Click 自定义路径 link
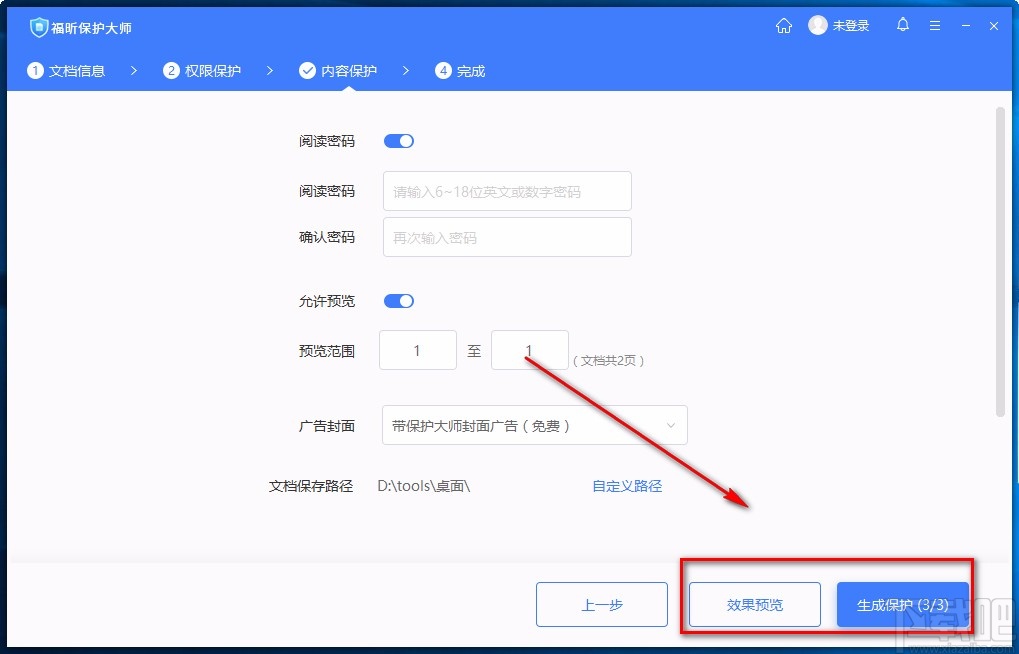The image size is (1019, 654). pyautogui.click(x=627, y=486)
